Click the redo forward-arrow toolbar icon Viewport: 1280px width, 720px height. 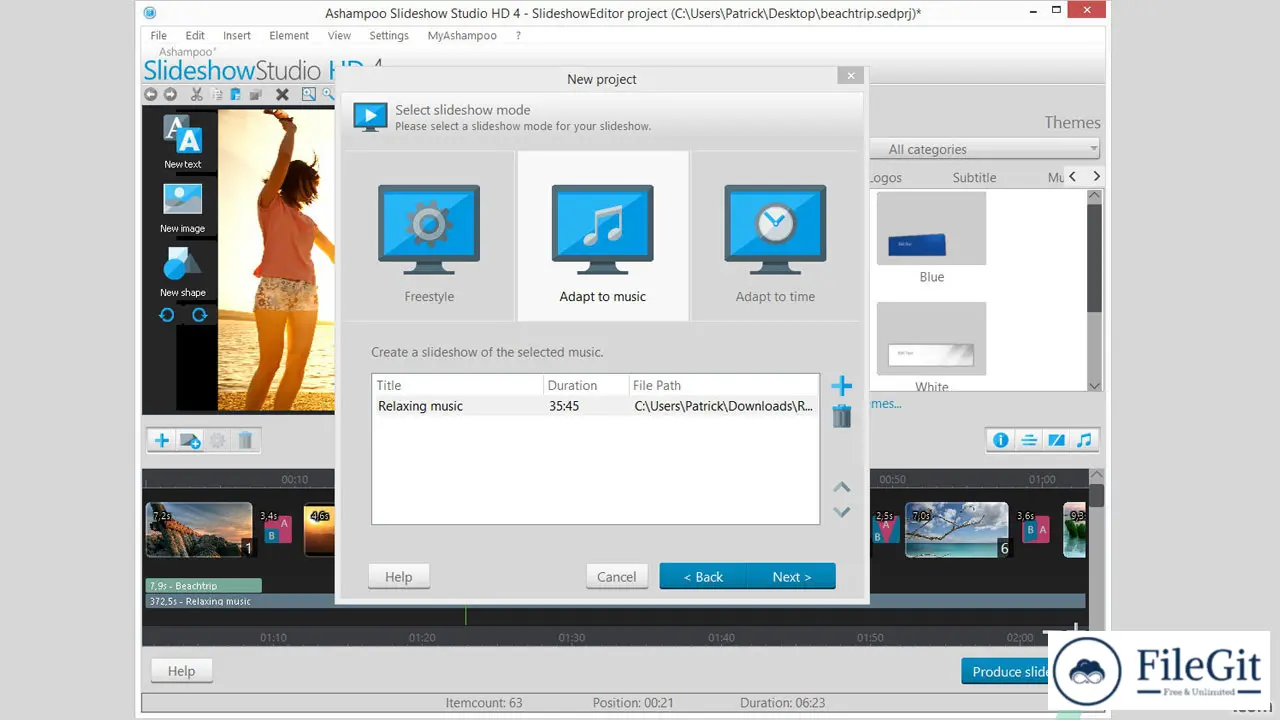tap(171, 95)
